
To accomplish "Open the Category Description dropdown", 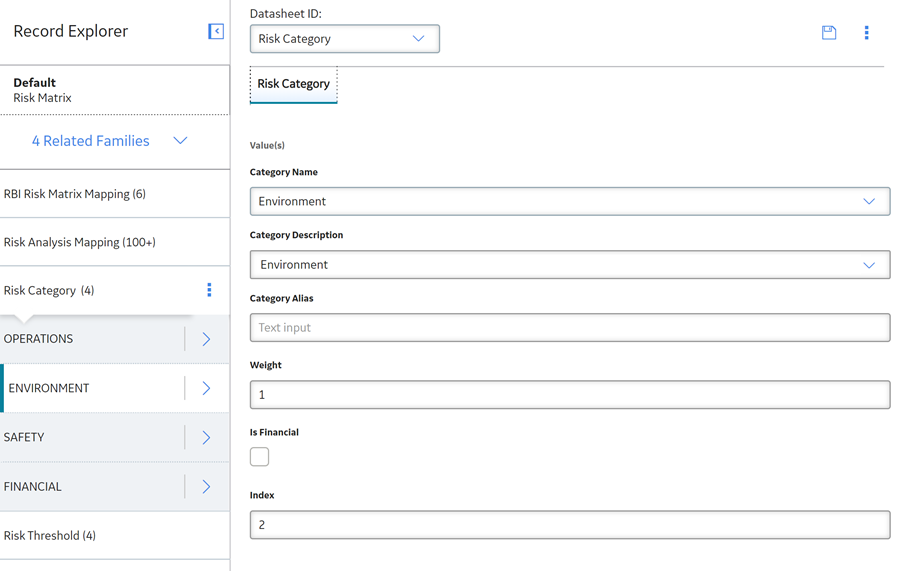I will point(570,265).
